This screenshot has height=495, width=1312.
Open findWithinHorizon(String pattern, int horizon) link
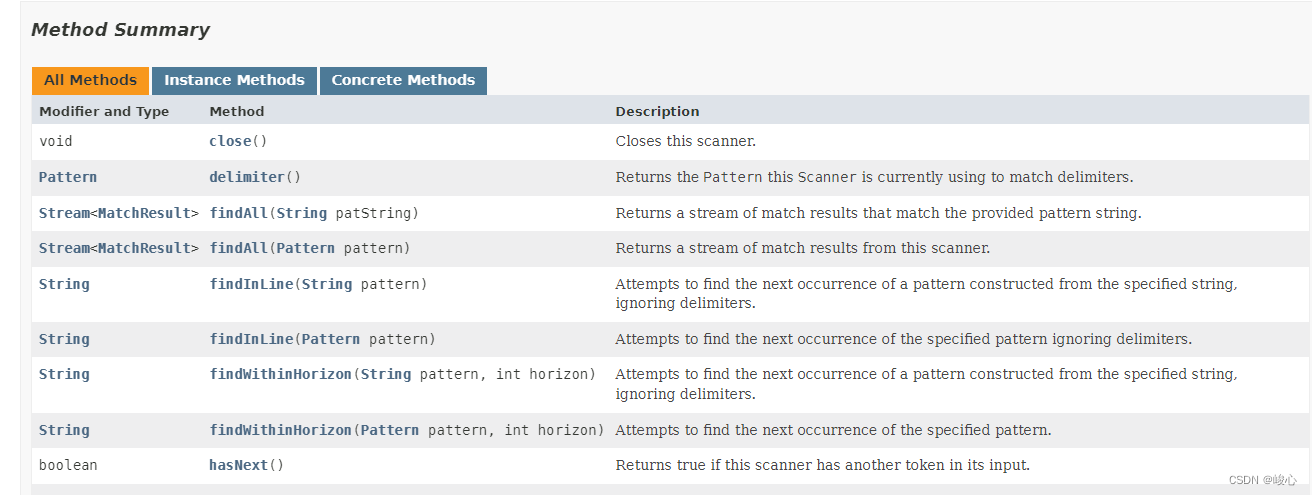click(x=280, y=374)
